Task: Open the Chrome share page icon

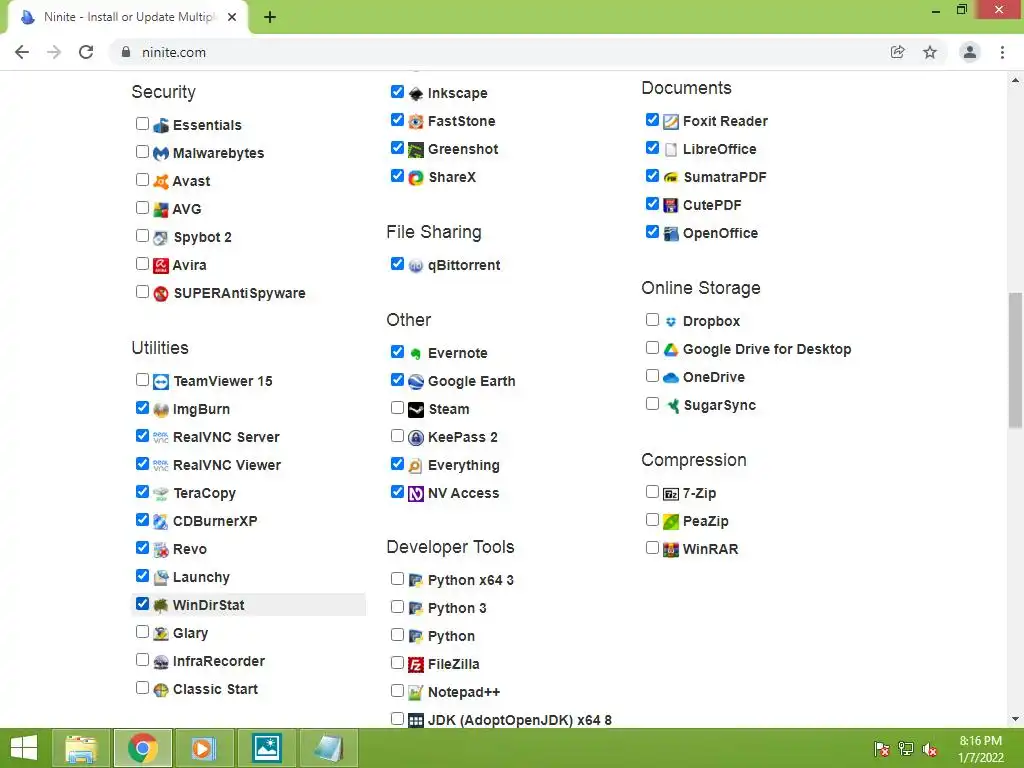Action: 898,52
